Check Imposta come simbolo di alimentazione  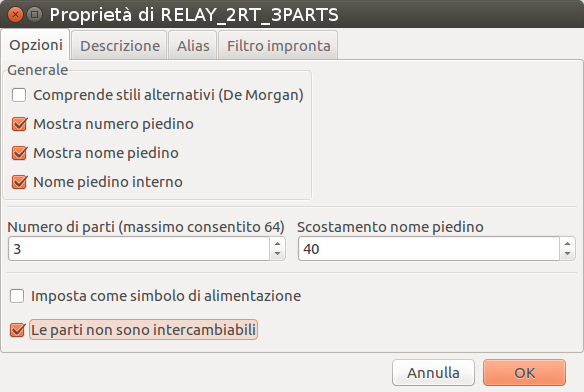click(x=17, y=296)
